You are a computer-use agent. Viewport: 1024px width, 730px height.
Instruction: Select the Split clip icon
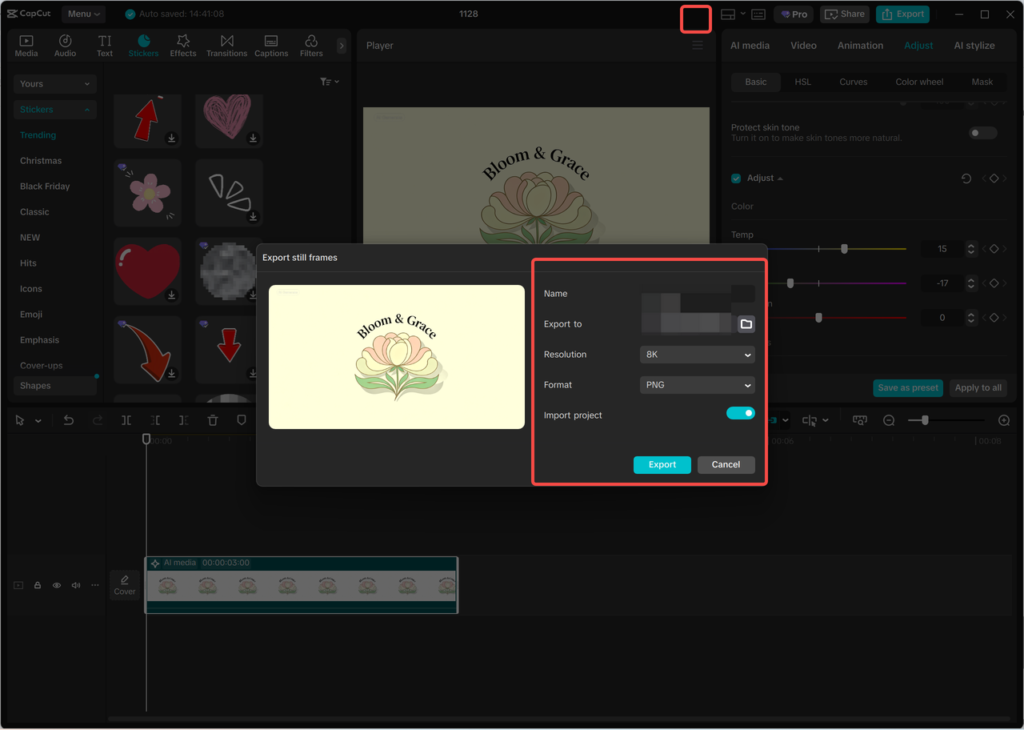(127, 420)
